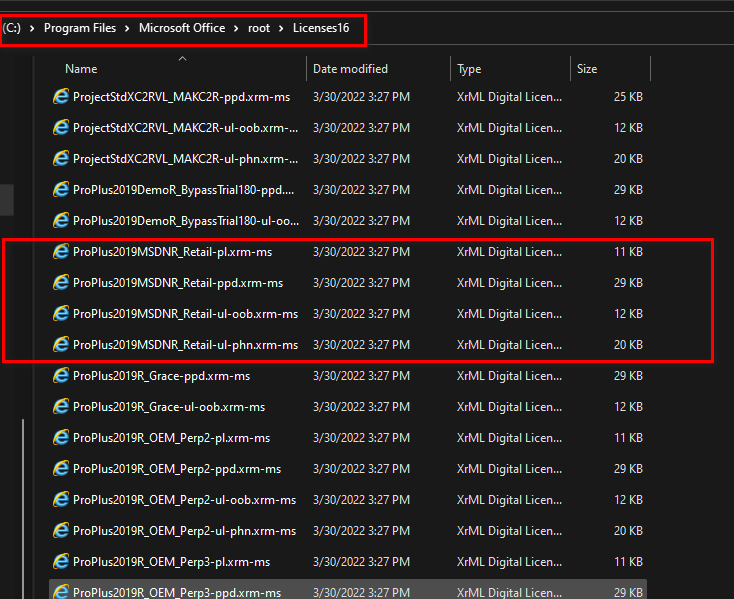Open chevron after (C:) in address bar
The height and width of the screenshot is (599, 734).
pyautogui.click(x=32, y=29)
